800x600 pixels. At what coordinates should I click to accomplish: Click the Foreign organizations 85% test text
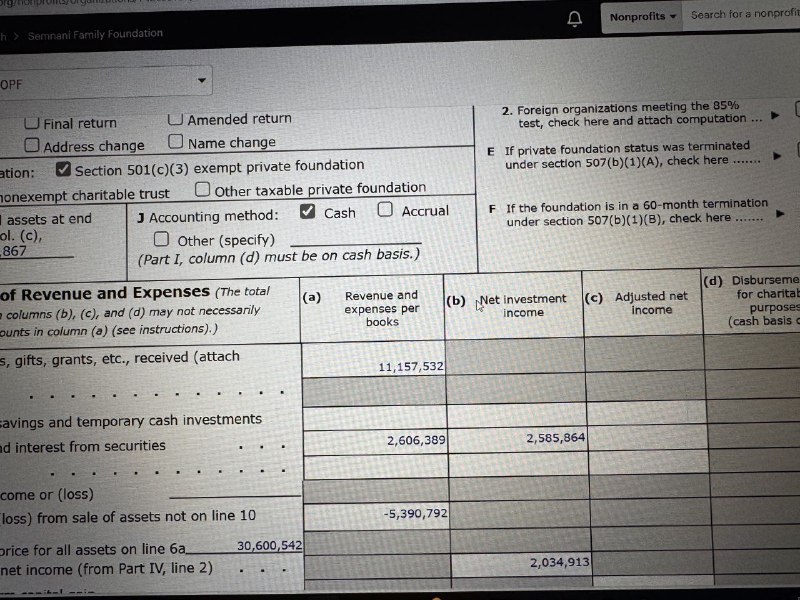(x=632, y=114)
